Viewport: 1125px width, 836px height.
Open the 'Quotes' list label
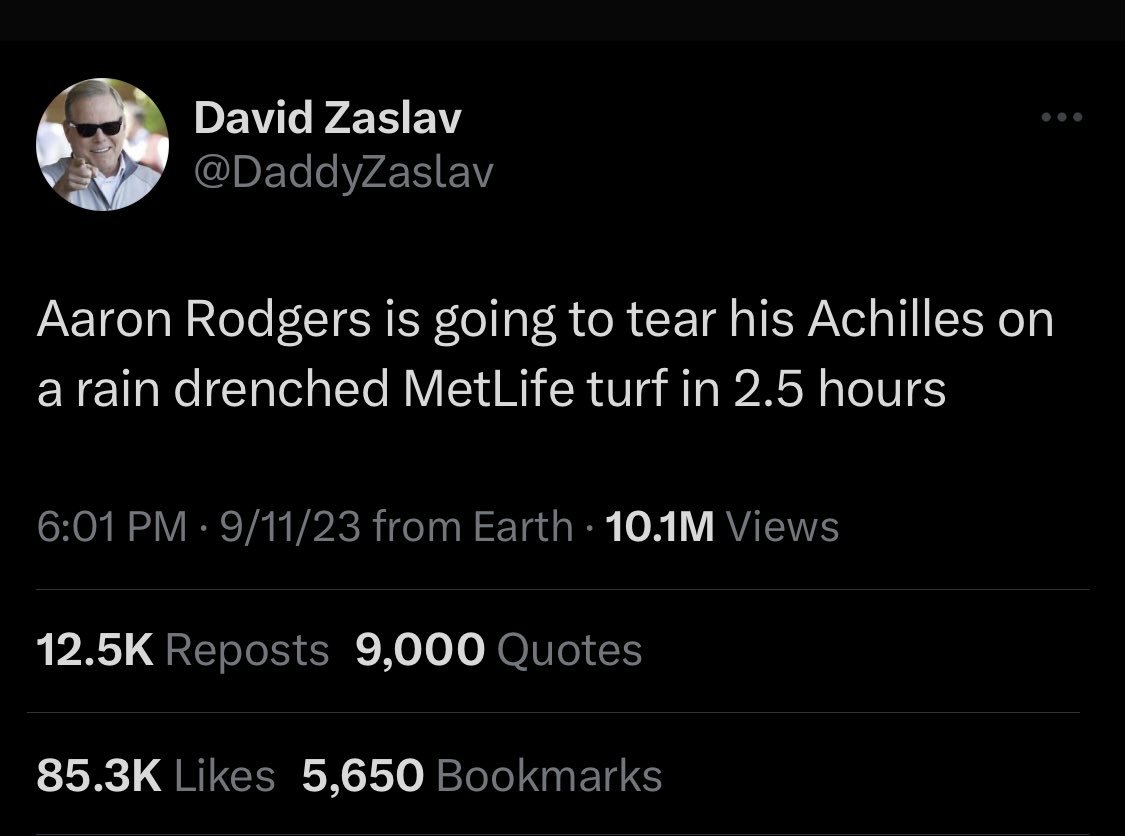[569, 651]
